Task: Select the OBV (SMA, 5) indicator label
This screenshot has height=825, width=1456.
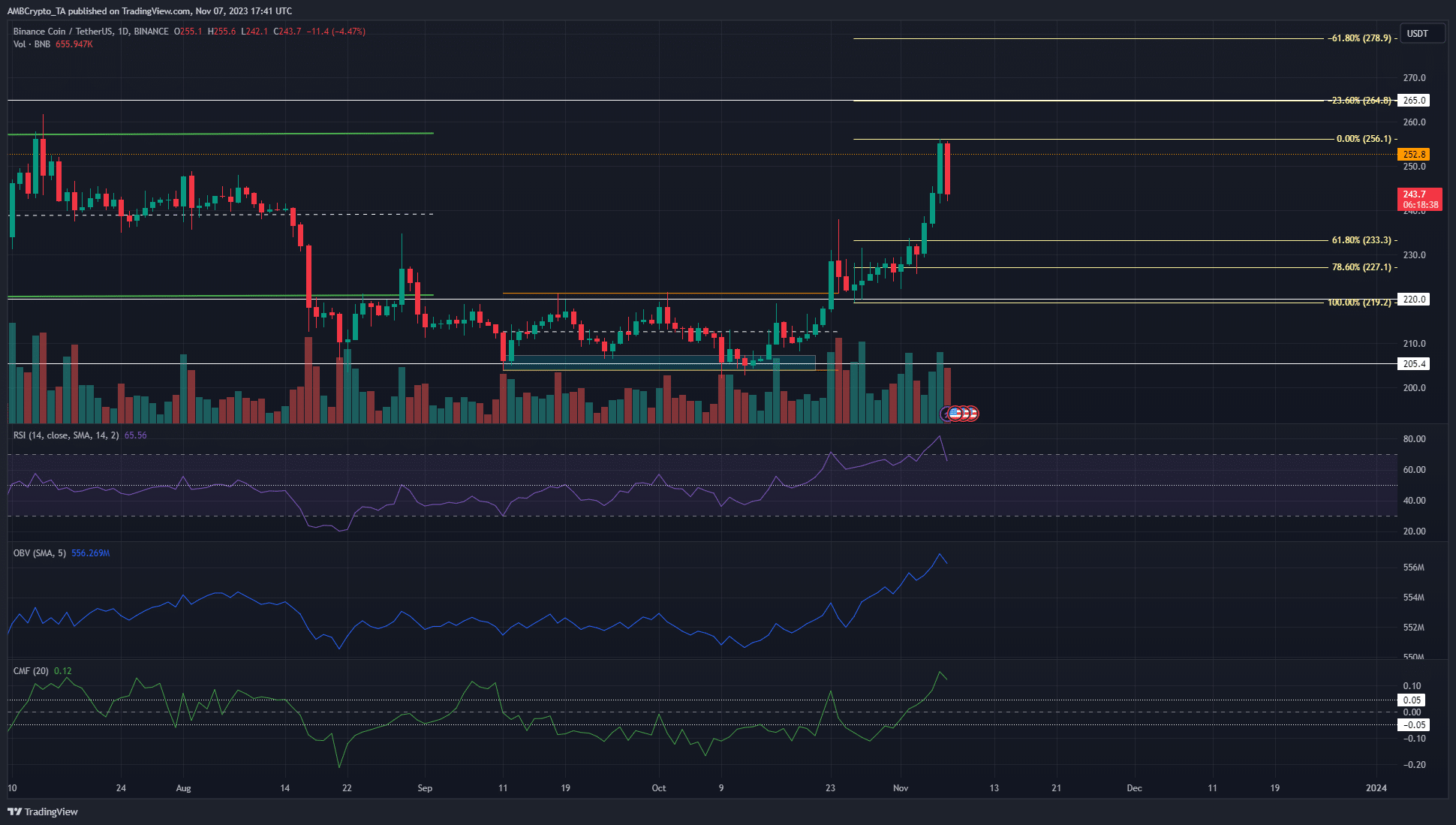Action: click(x=40, y=553)
